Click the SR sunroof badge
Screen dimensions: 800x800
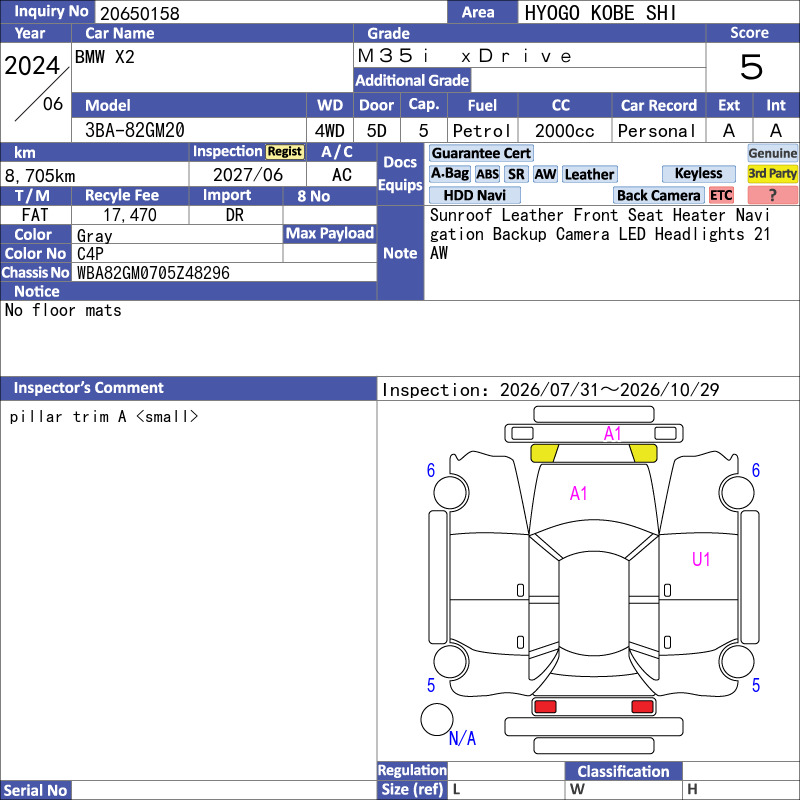516,174
